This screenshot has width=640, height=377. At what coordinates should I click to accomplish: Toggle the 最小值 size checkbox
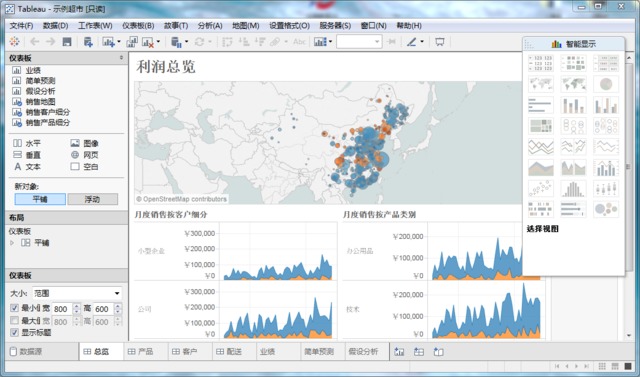tap(14, 308)
